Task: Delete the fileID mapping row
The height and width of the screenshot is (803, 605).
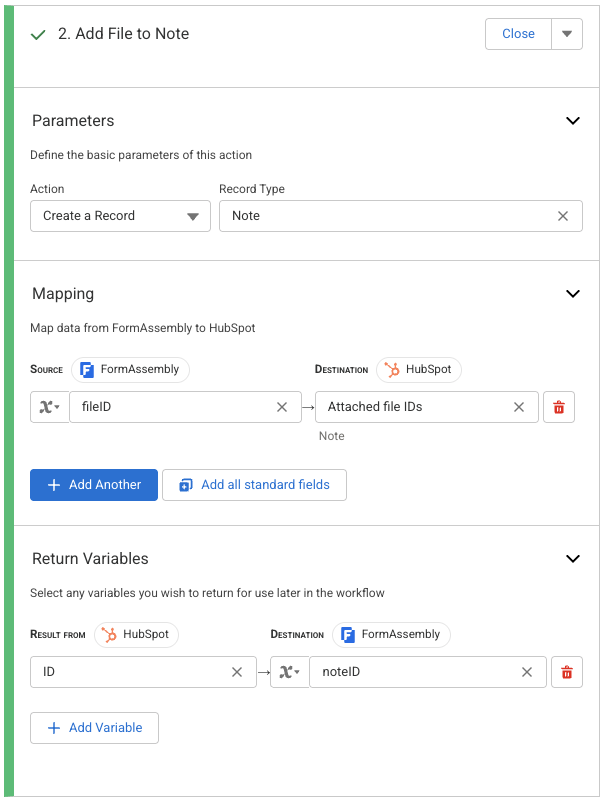Action: pos(559,407)
